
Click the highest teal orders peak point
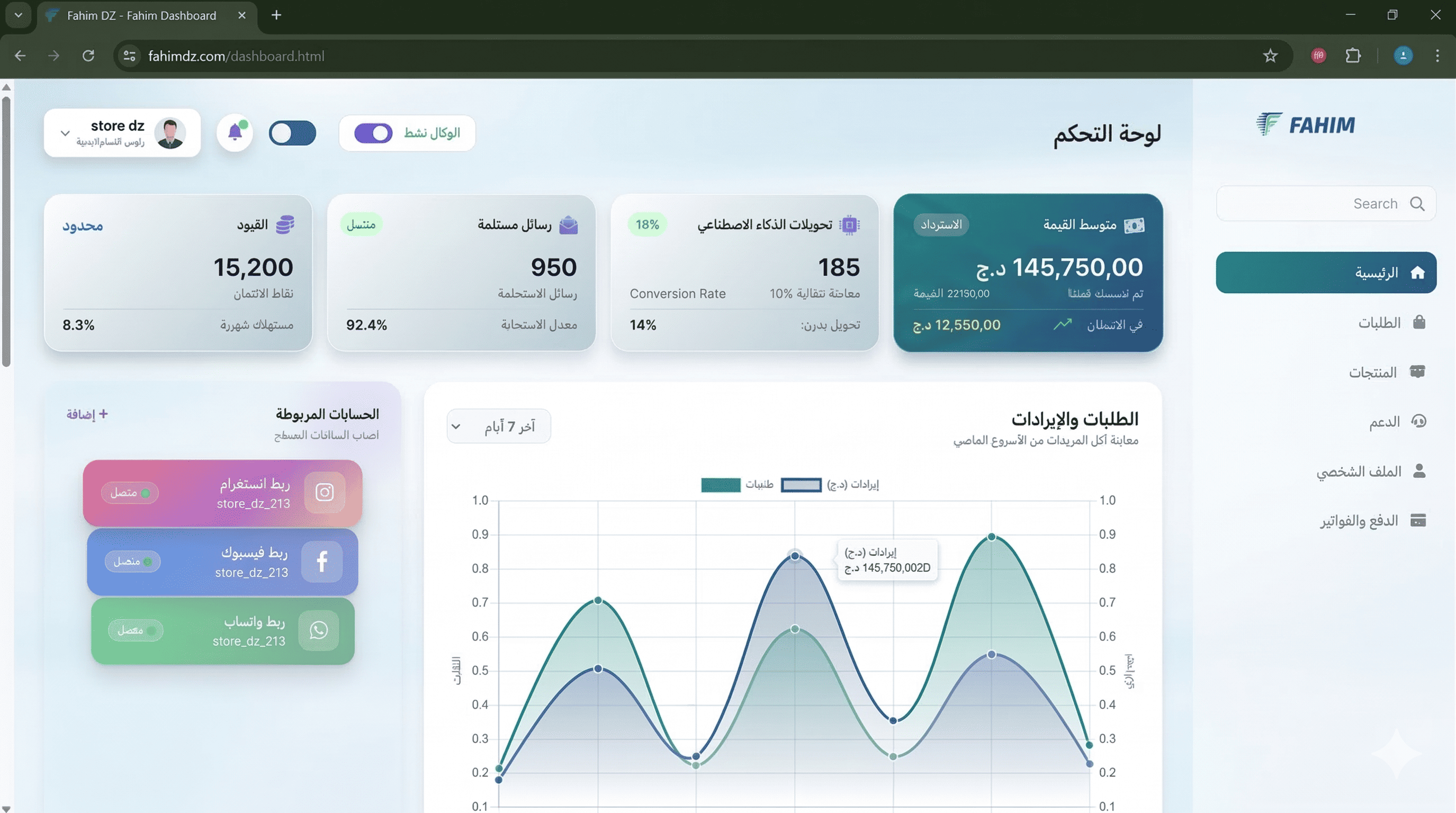[991, 537]
